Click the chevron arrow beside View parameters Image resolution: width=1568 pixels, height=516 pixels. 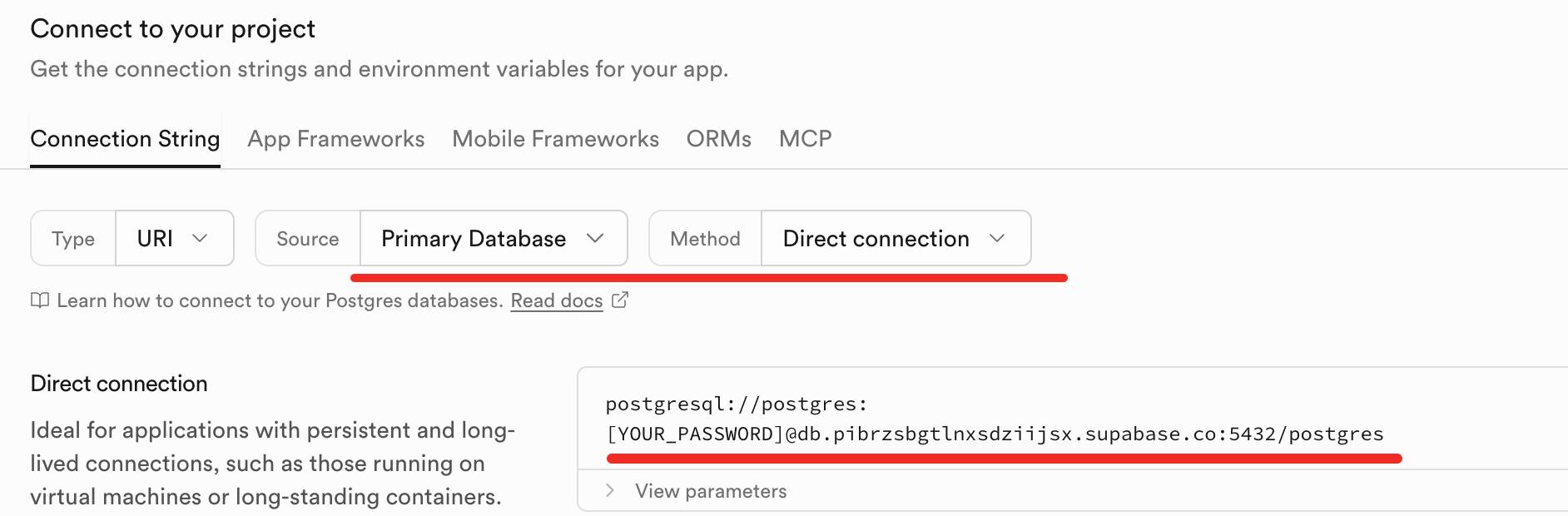(610, 490)
